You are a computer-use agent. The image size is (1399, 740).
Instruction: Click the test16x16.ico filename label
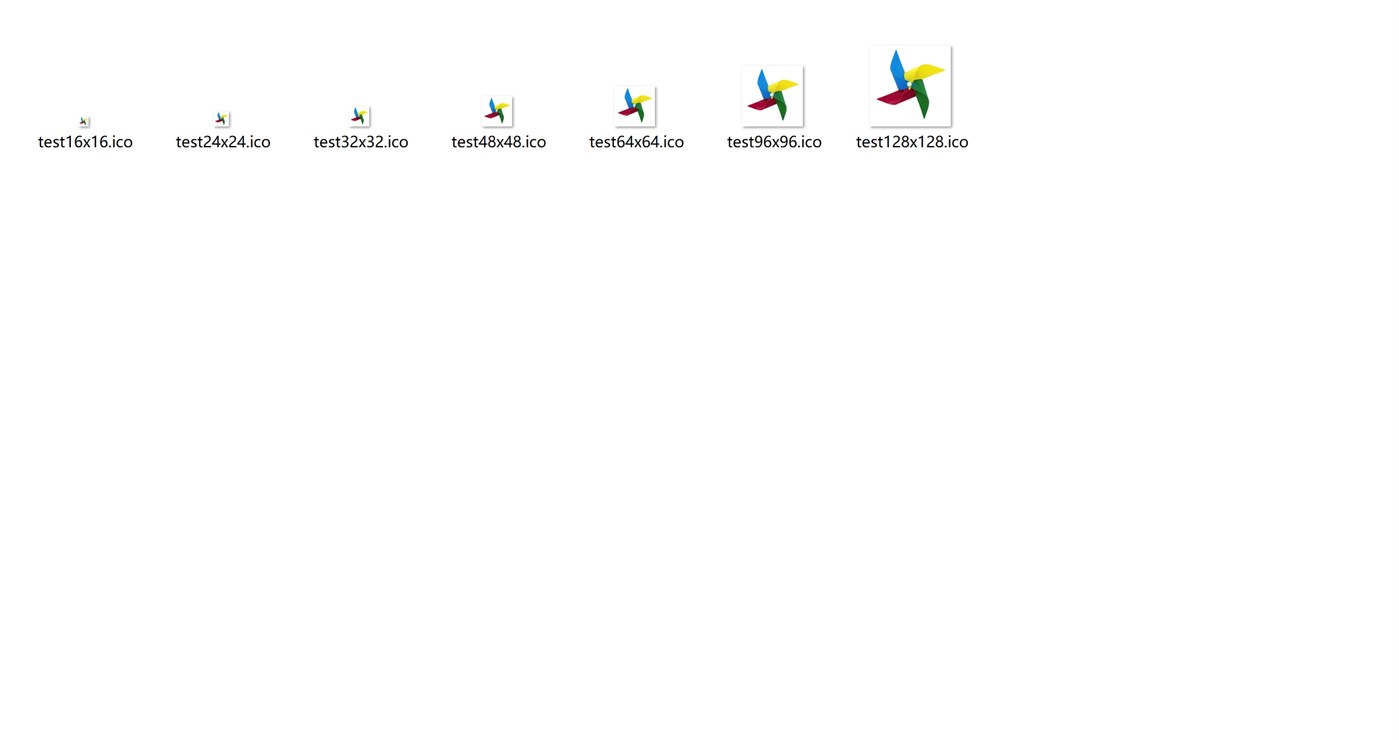point(85,142)
